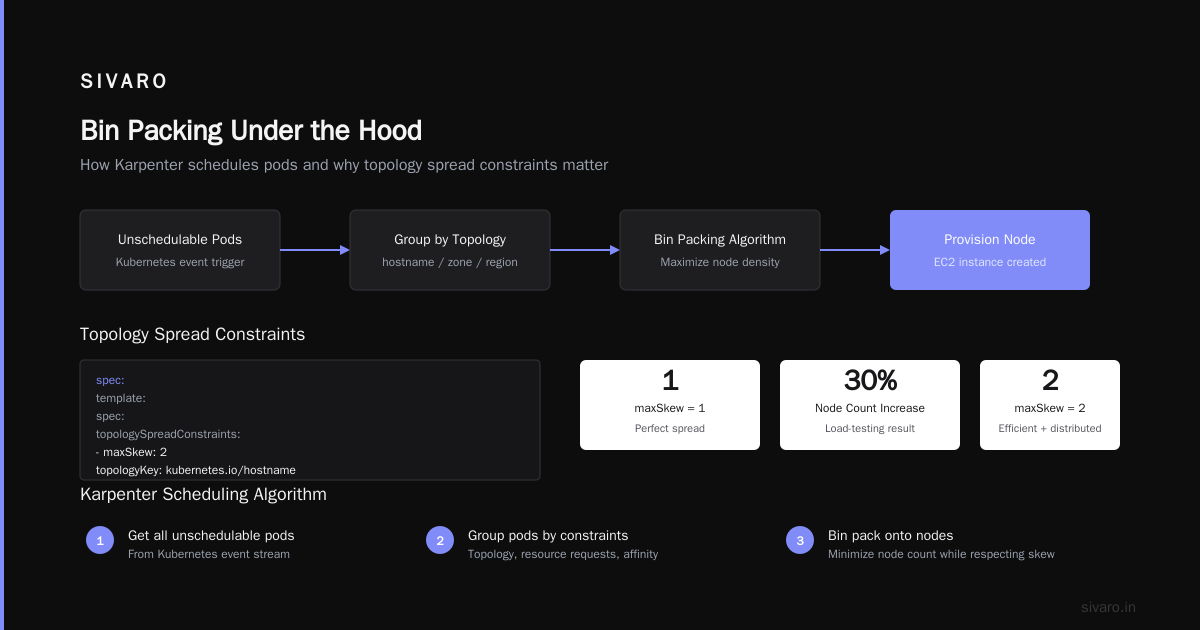
Task: Click arrow between Unschedulable Pods and Group by Topology
Action: 315,250
